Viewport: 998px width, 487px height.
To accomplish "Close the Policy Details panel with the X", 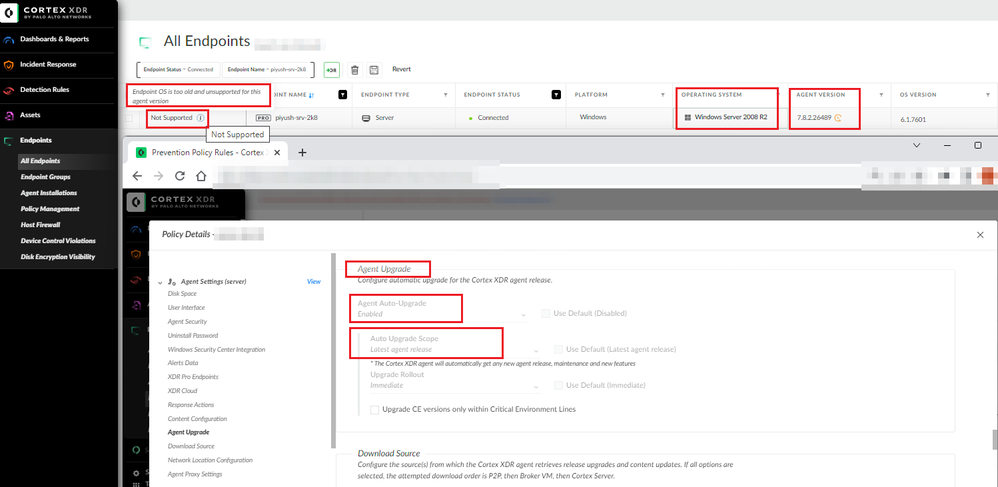I will click(980, 235).
